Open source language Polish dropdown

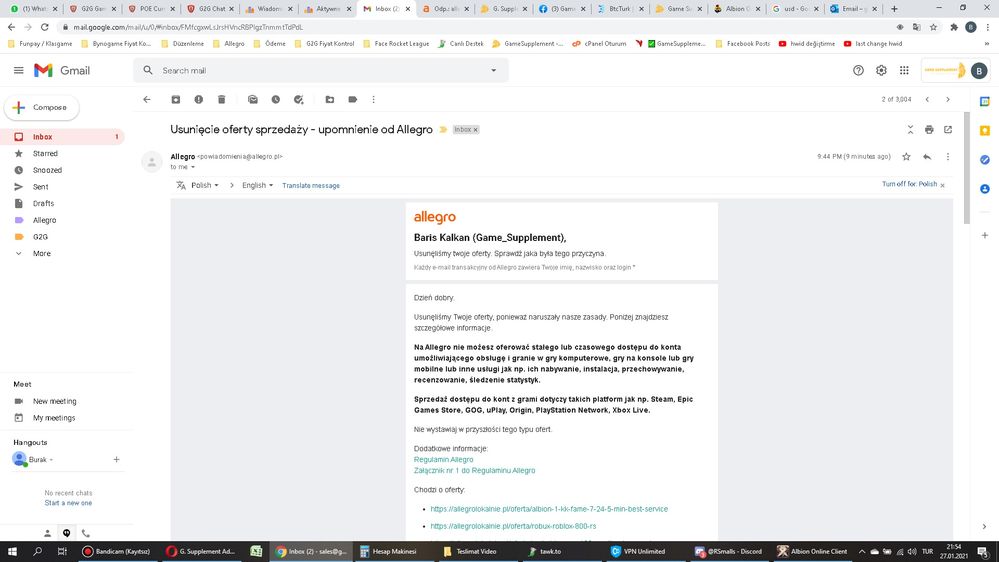click(205, 185)
